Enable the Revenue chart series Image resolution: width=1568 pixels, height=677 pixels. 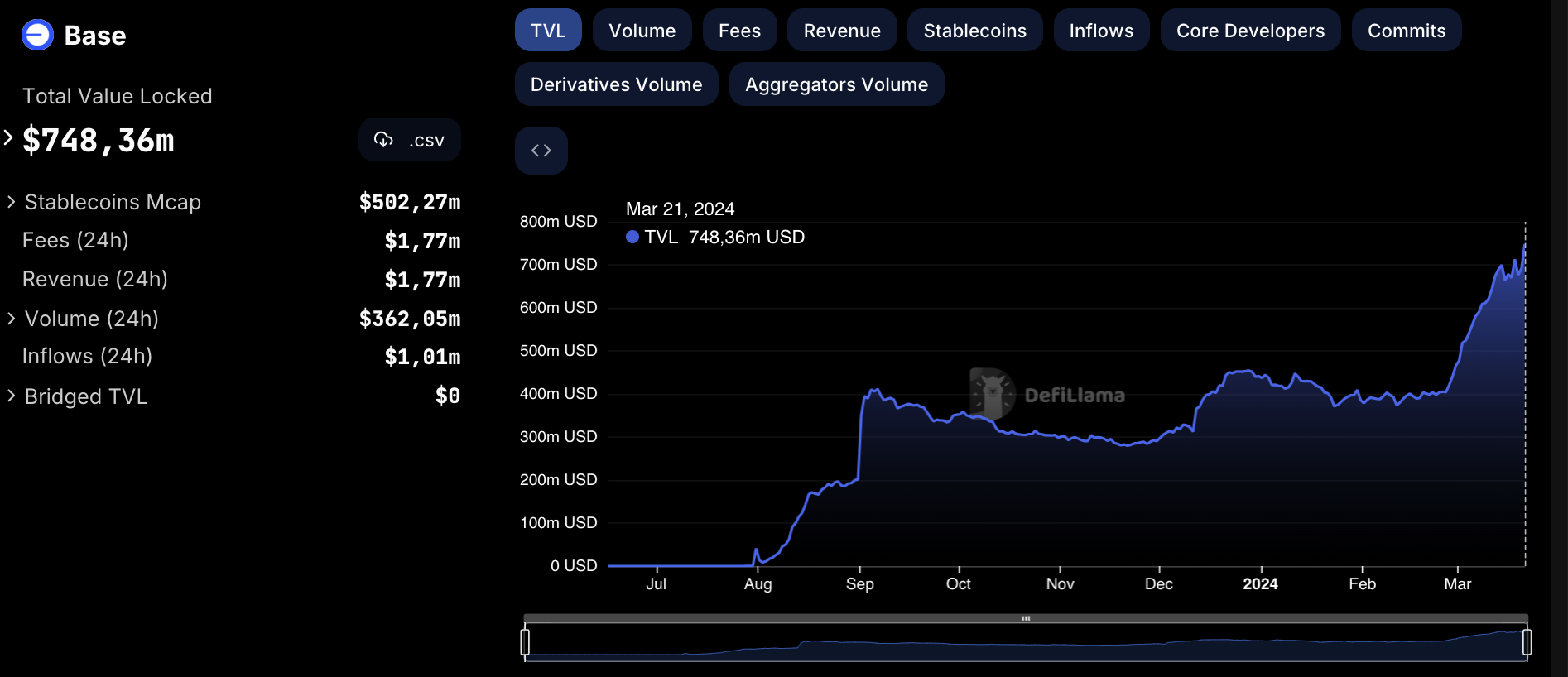[842, 31]
